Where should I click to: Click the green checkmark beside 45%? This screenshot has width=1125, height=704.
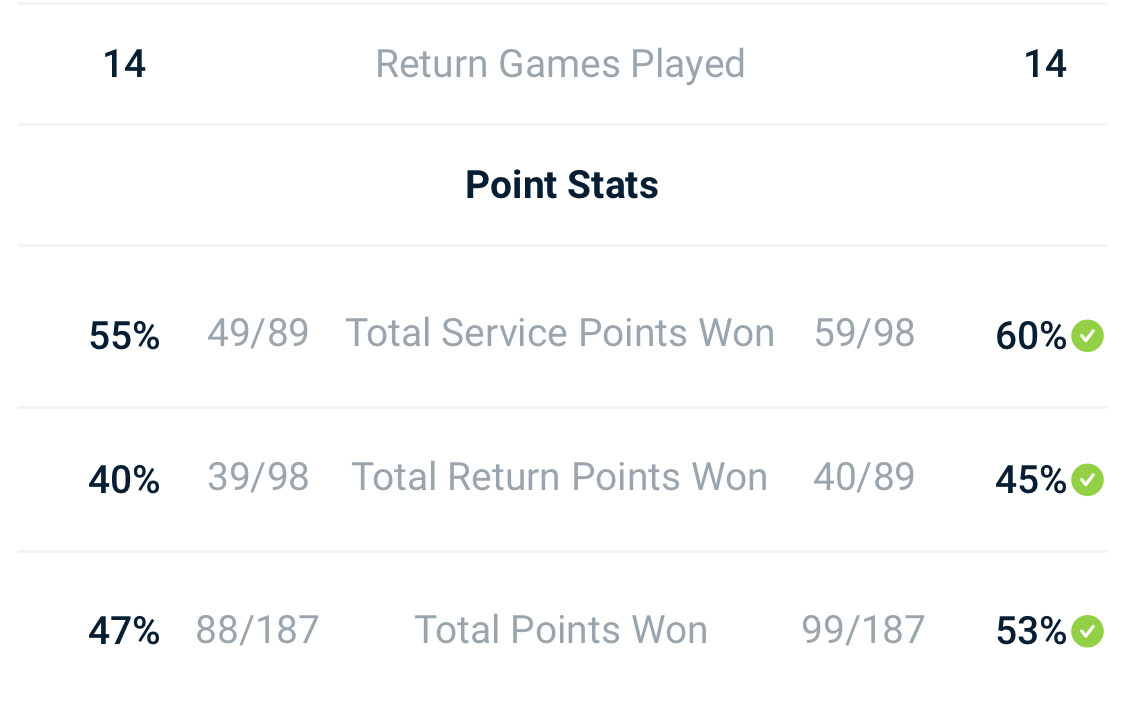click(1087, 480)
